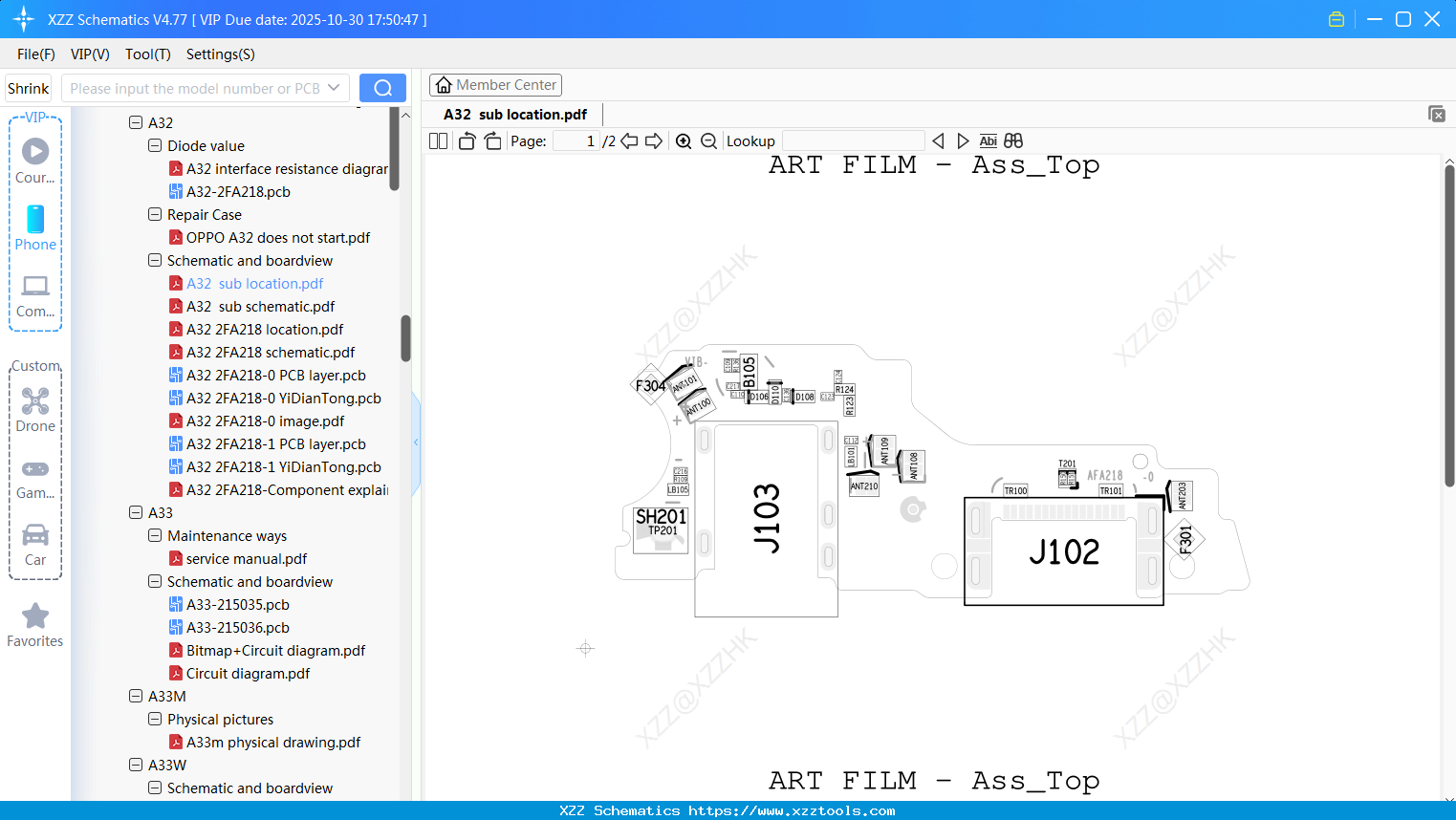
Task: Collapse the A33M Physical pictures section
Action: [x=154, y=719]
